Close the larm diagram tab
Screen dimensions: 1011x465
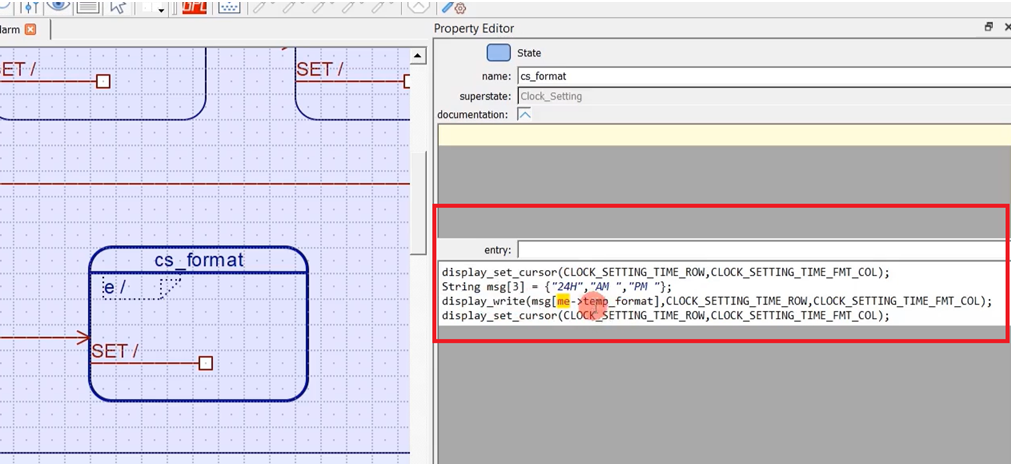point(30,30)
